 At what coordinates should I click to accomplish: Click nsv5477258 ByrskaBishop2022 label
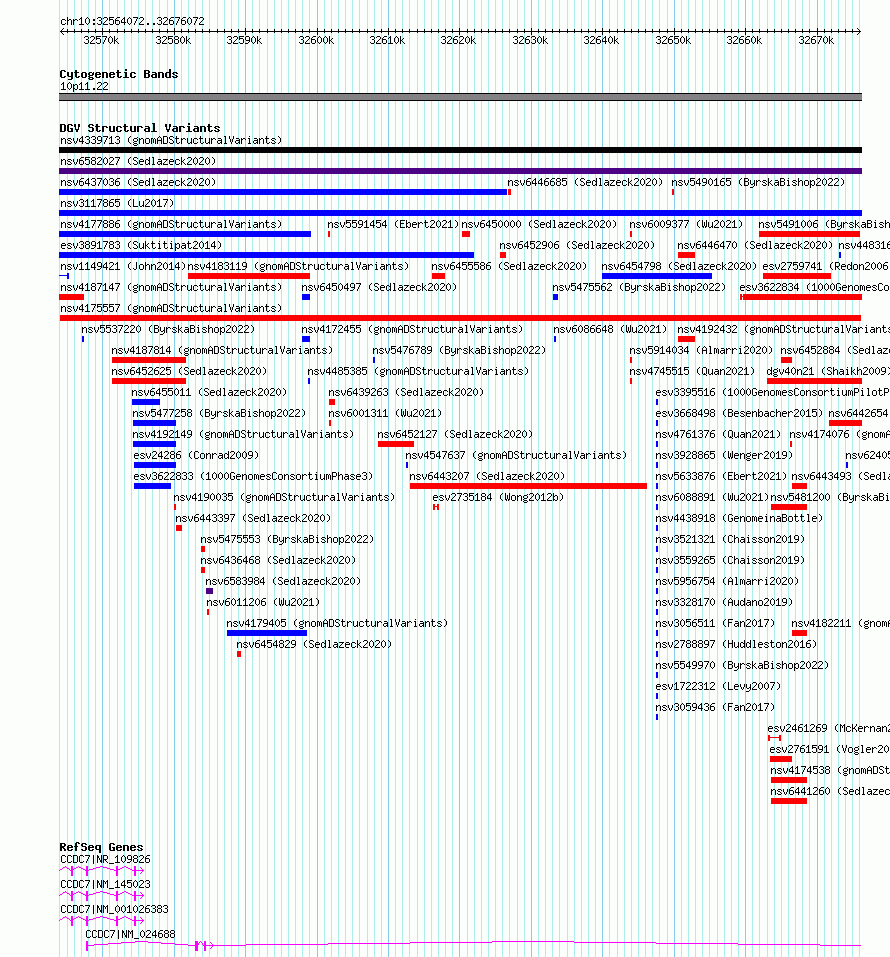[x=220, y=413]
